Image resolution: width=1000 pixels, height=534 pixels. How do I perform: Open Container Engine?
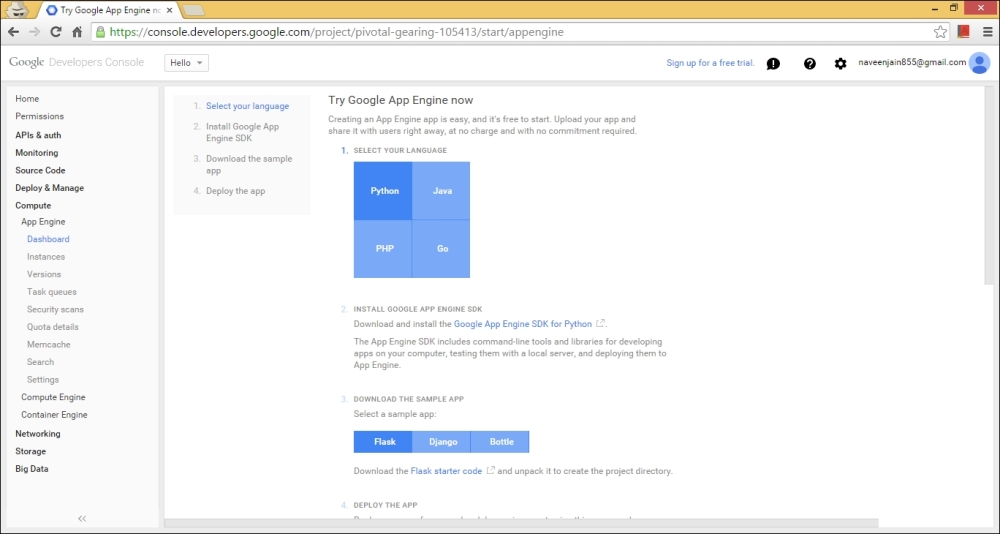(54, 415)
